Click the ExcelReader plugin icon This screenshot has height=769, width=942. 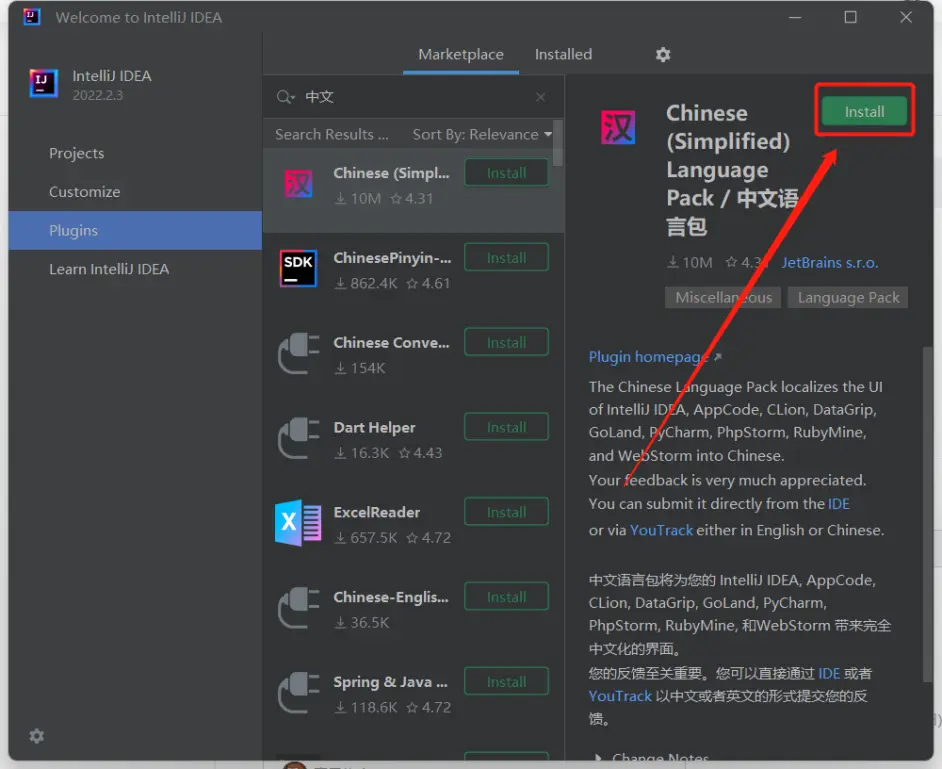tap(298, 523)
